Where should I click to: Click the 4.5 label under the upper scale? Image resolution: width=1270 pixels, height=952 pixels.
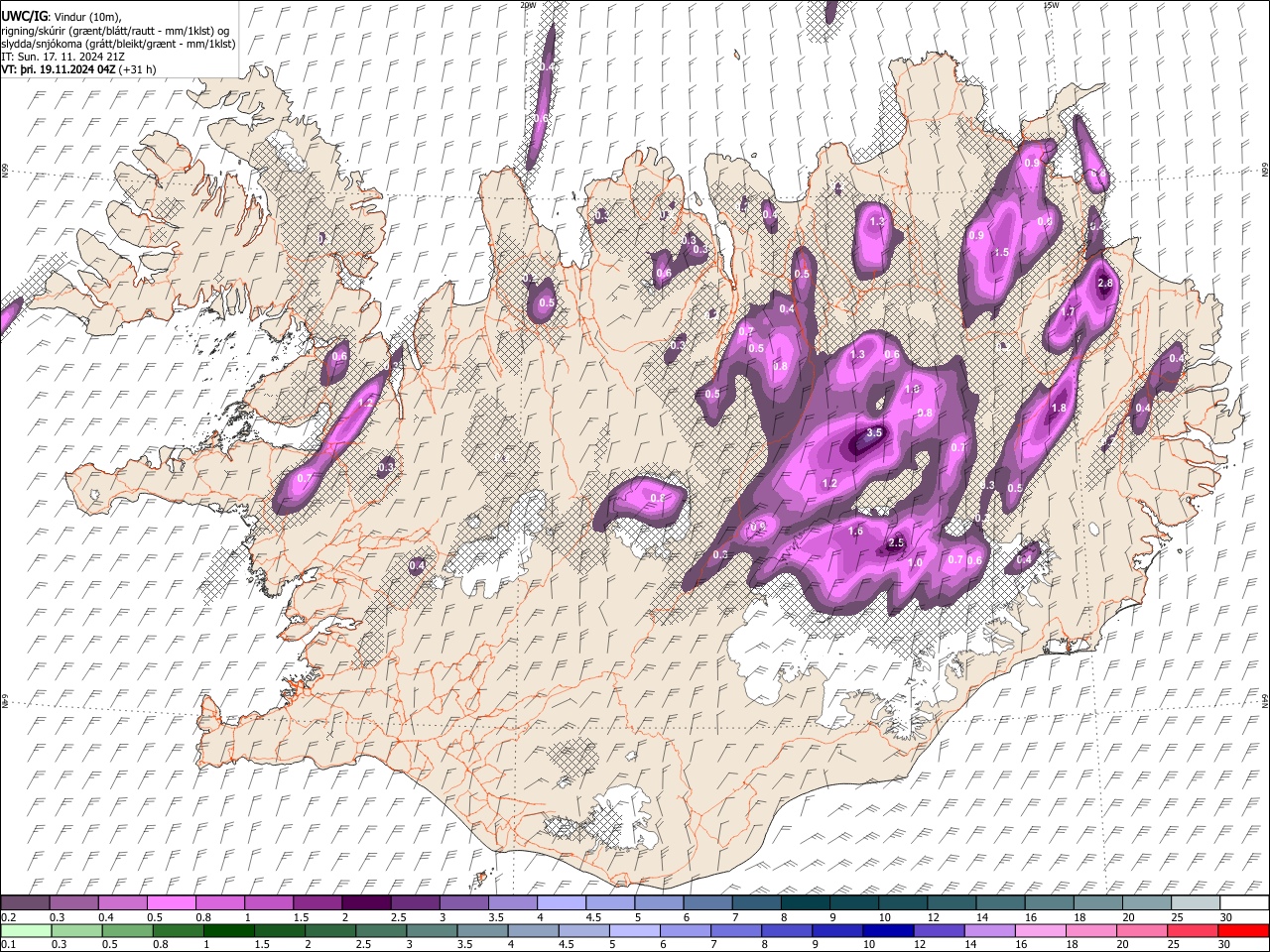click(x=593, y=917)
